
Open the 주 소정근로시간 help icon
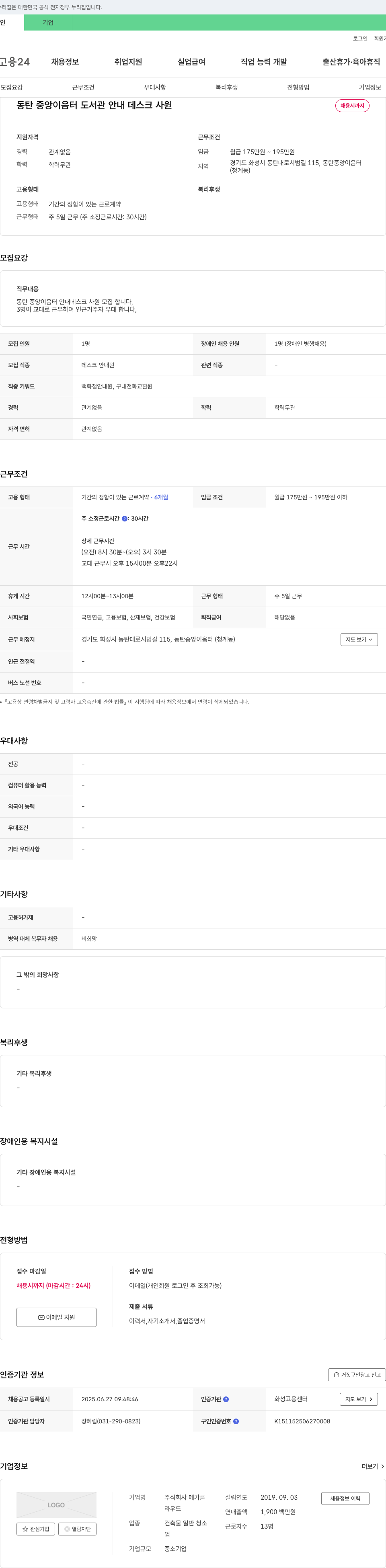[x=124, y=519]
